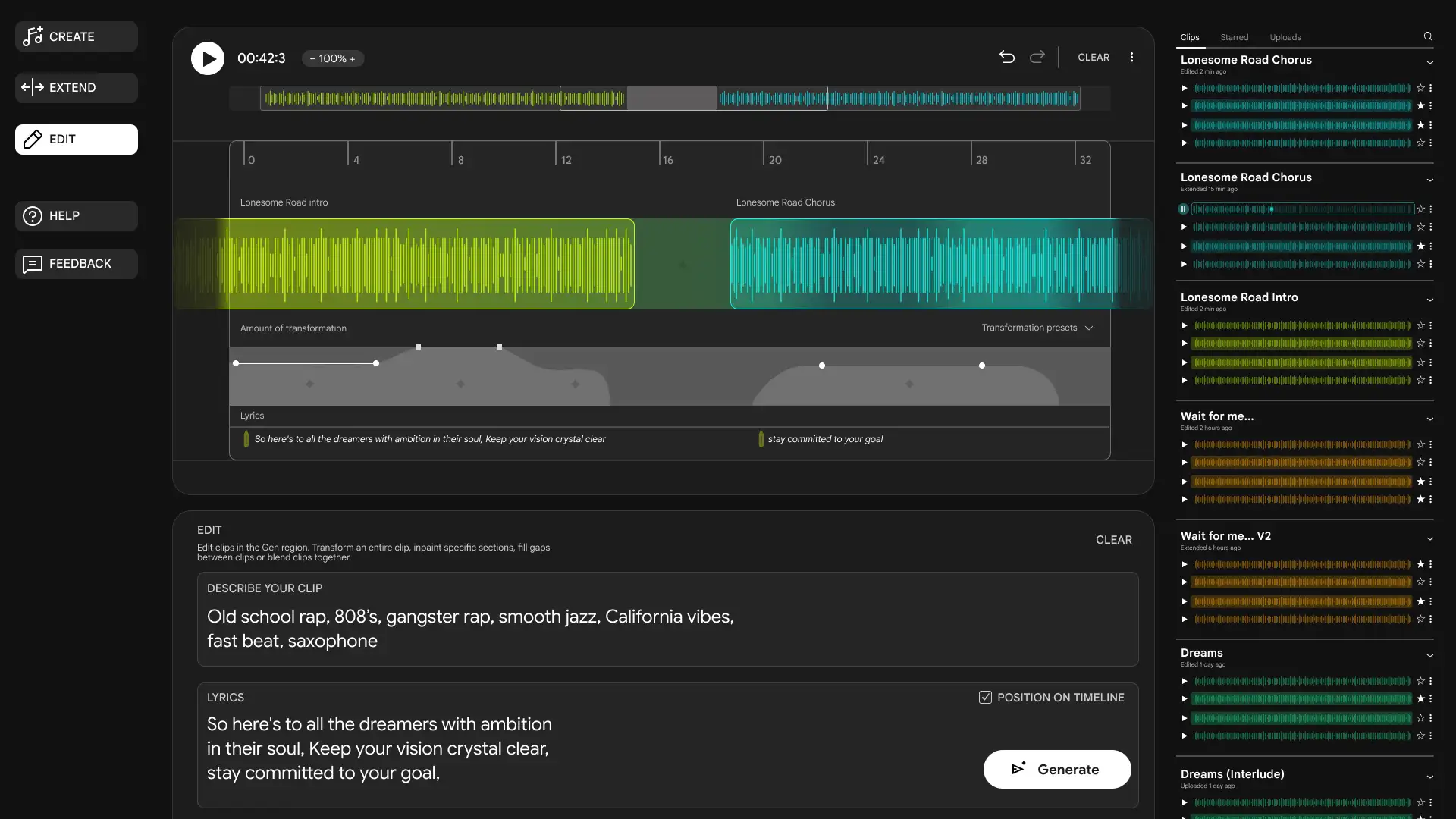Play first clip in top Lonesome Road Chorus group
Screen dimensions: 1456x819
click(x=1184, y=88)
